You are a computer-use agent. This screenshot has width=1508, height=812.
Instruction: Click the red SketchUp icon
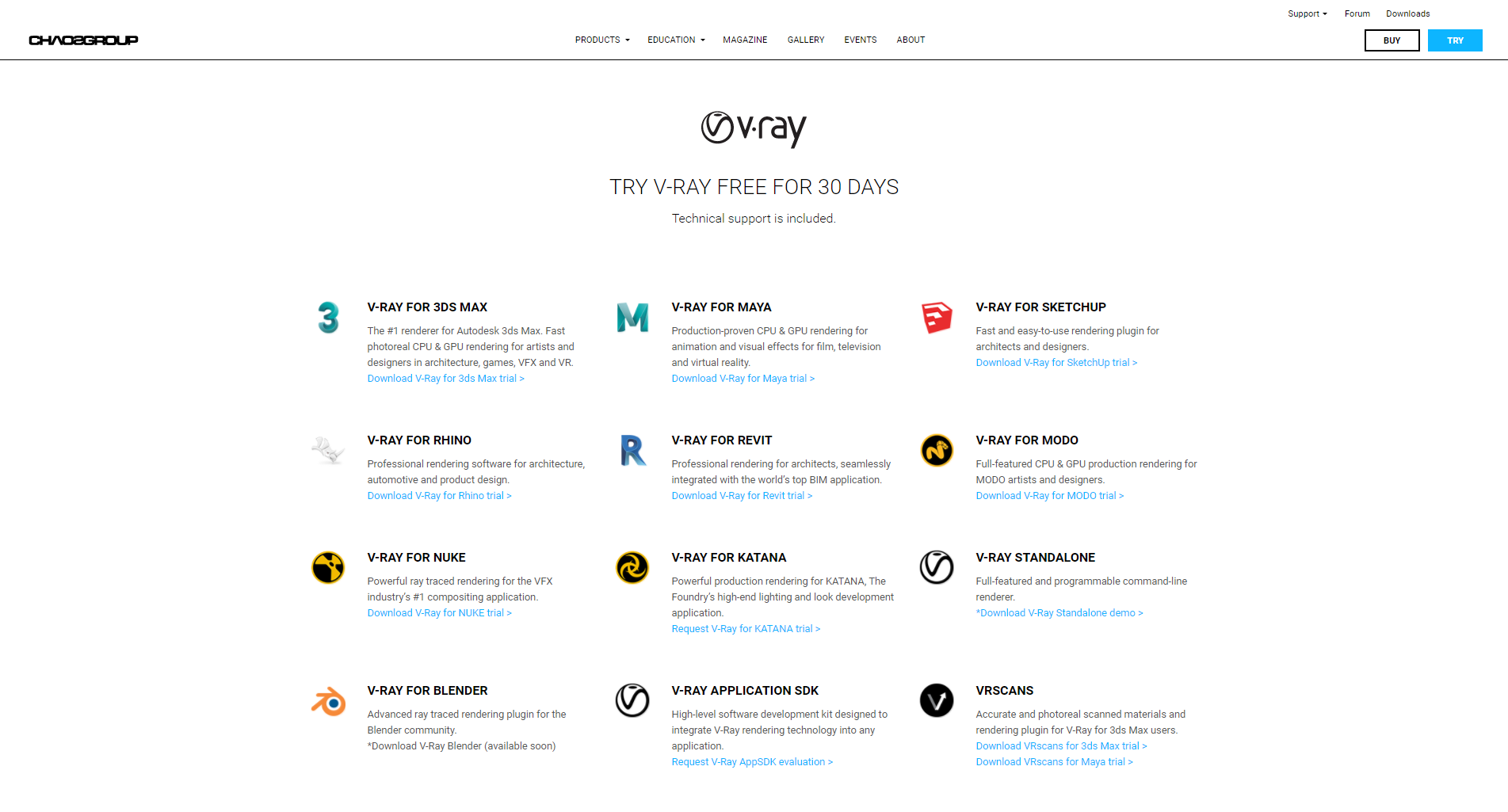click(936, 318)
